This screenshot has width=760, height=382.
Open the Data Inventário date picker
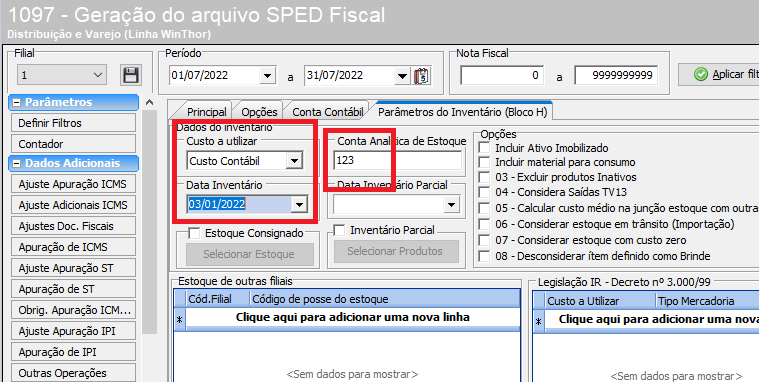pyautogui.click(x=299, y=205)
